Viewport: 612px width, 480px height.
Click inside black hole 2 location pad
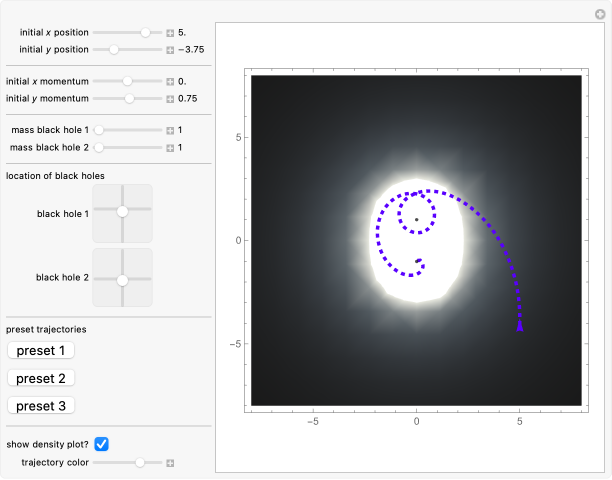click(x=122, y=277)
